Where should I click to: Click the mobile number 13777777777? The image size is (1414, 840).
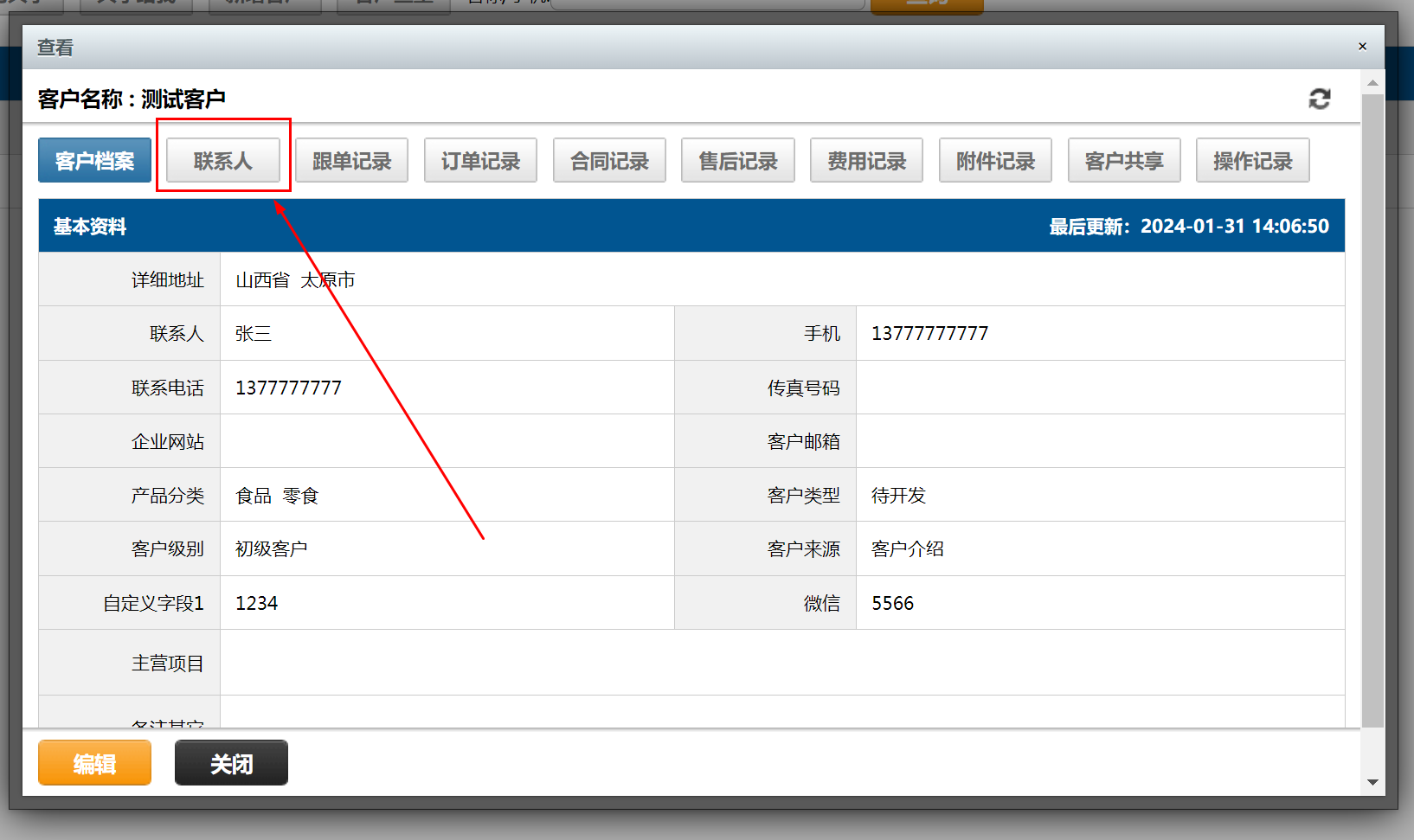[x=929, y=334]
